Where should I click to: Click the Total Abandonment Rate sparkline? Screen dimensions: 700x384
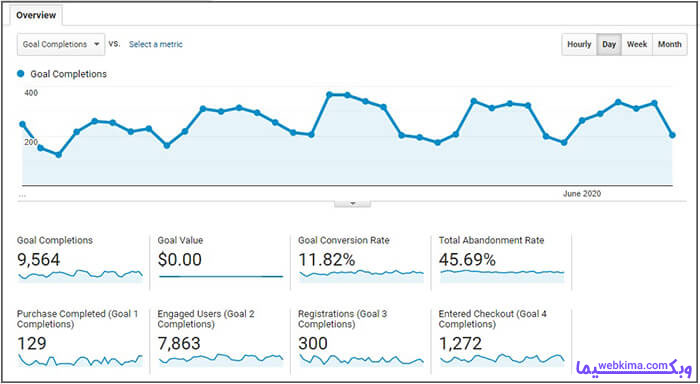pos(502,275)
